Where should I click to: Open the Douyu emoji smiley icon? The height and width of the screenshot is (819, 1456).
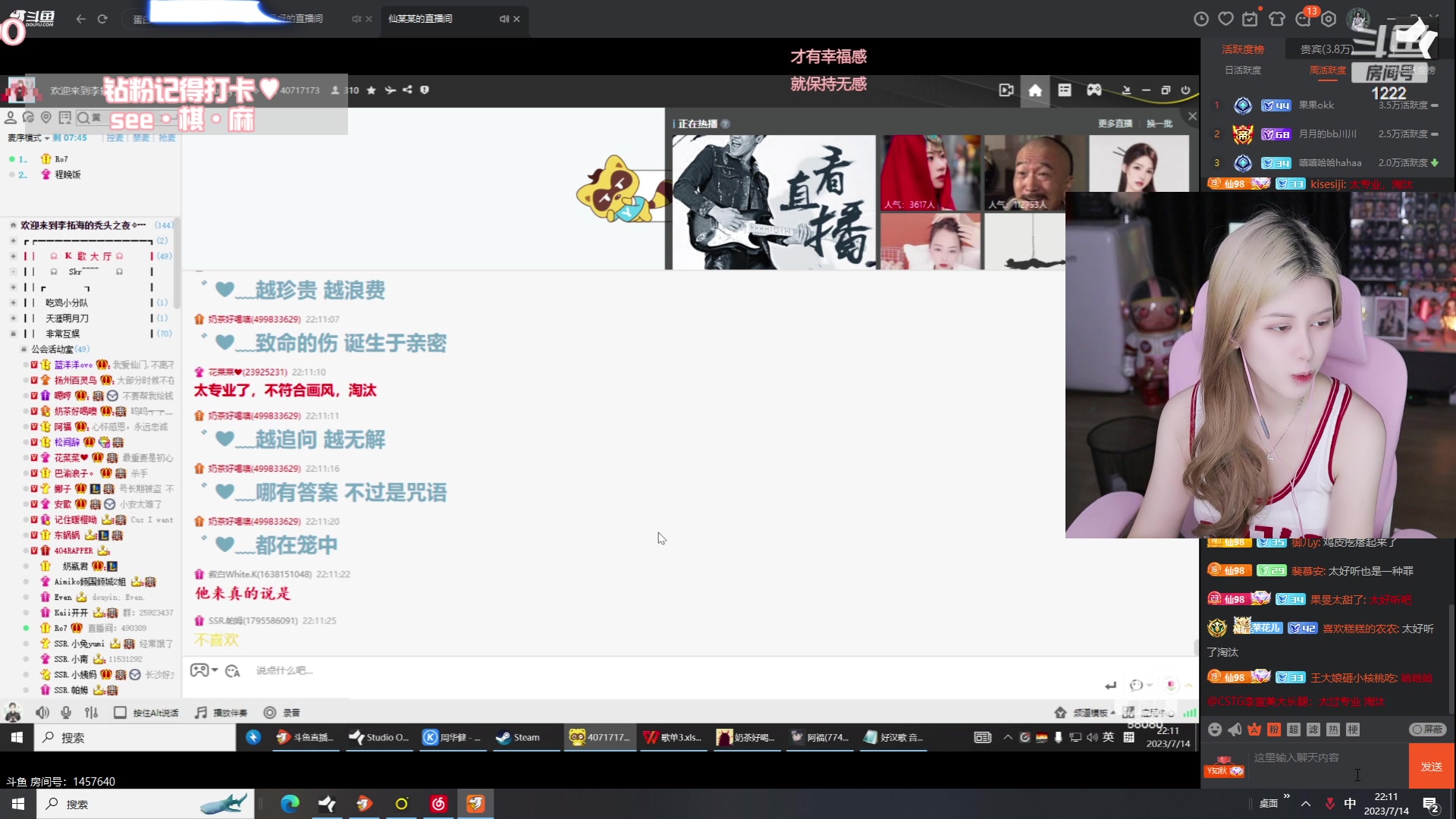1215,730
